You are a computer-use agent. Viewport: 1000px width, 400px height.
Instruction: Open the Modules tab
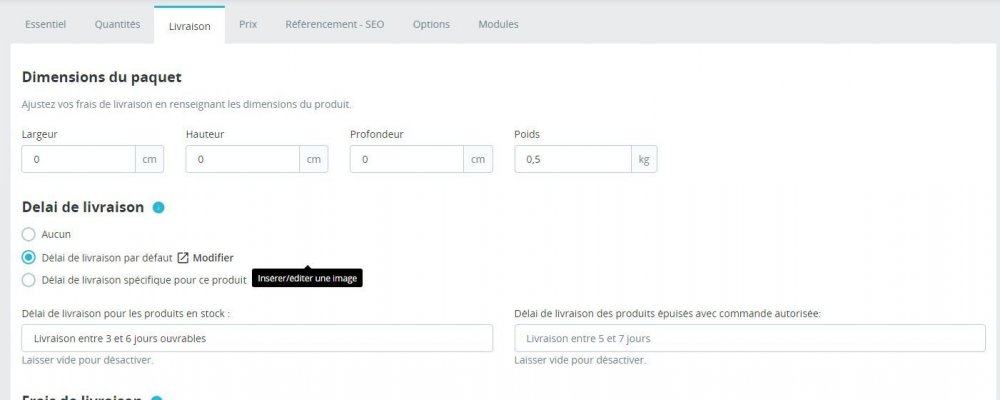coord(498,25)
